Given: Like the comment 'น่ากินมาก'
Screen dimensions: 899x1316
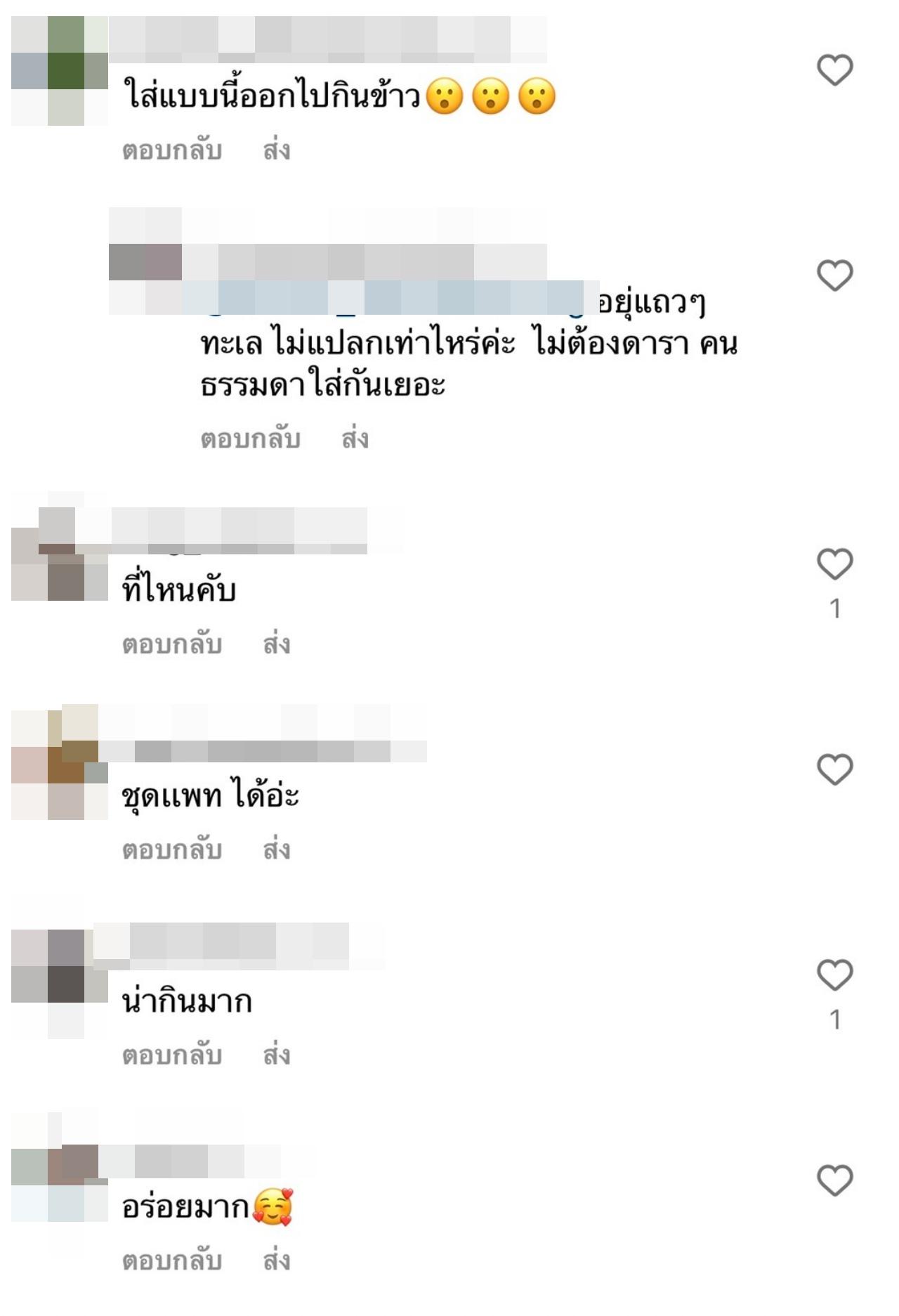Looking at the screenshot, I should pyautogui.click(x=834, y=975).
